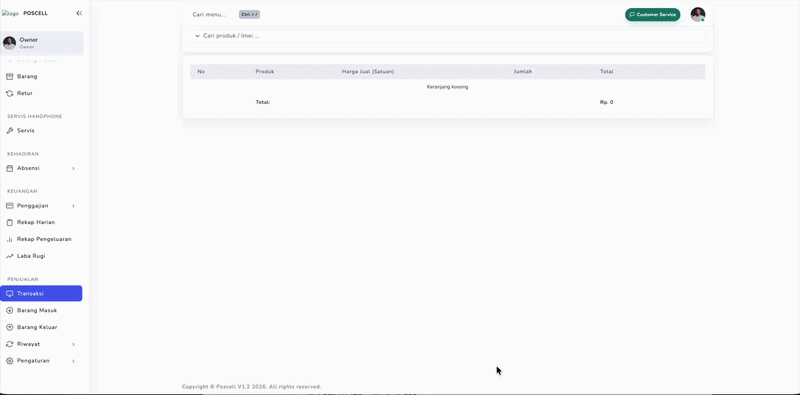This screenshot has height=395, width=800.
Task: Click the sidebar Owner profile avatar
Action: click(9, 43)
